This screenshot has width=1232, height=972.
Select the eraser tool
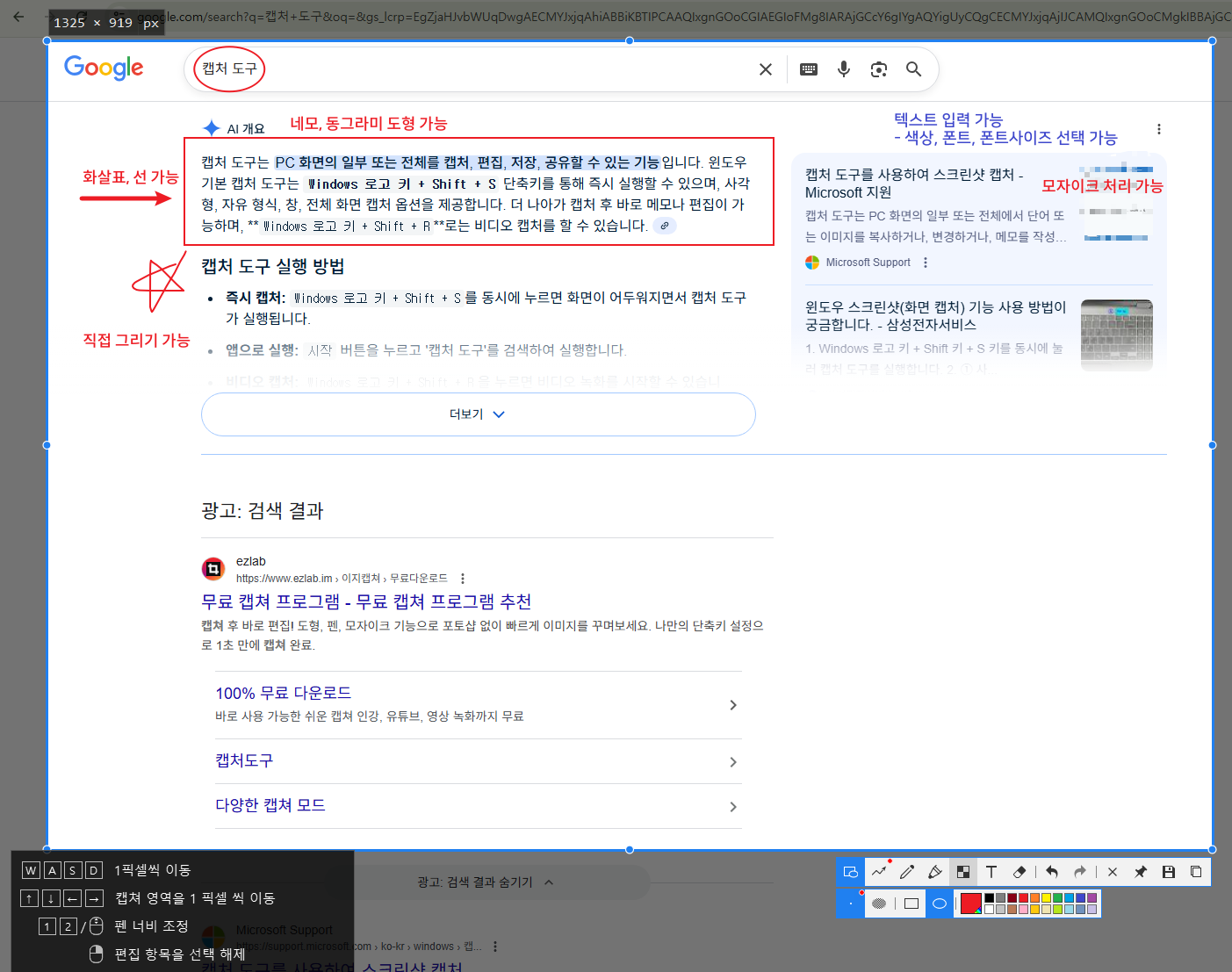pyautogui.click(x=1019, y=872)
